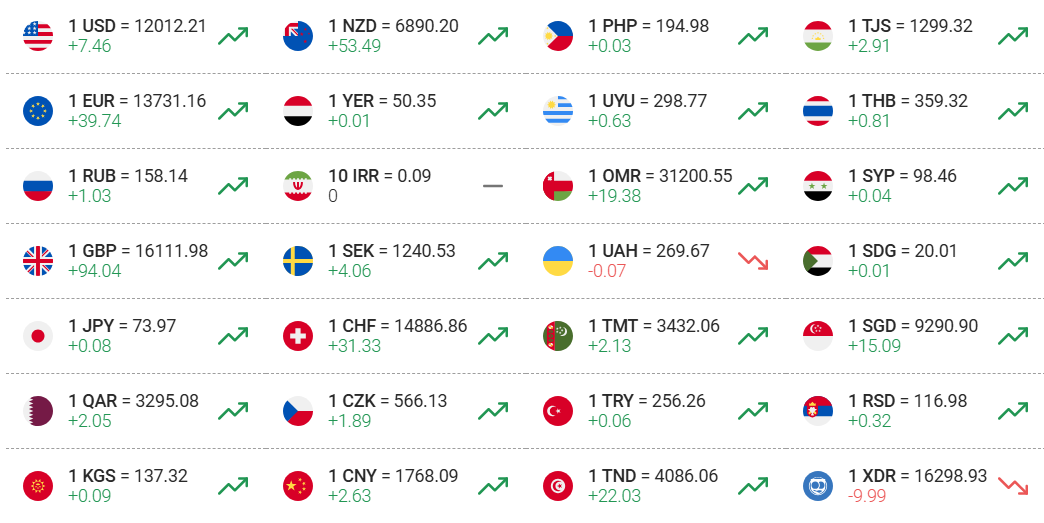Click the flat dash indicator for IRR
The image size is (1044, 523).
click(x=493, y=186)
